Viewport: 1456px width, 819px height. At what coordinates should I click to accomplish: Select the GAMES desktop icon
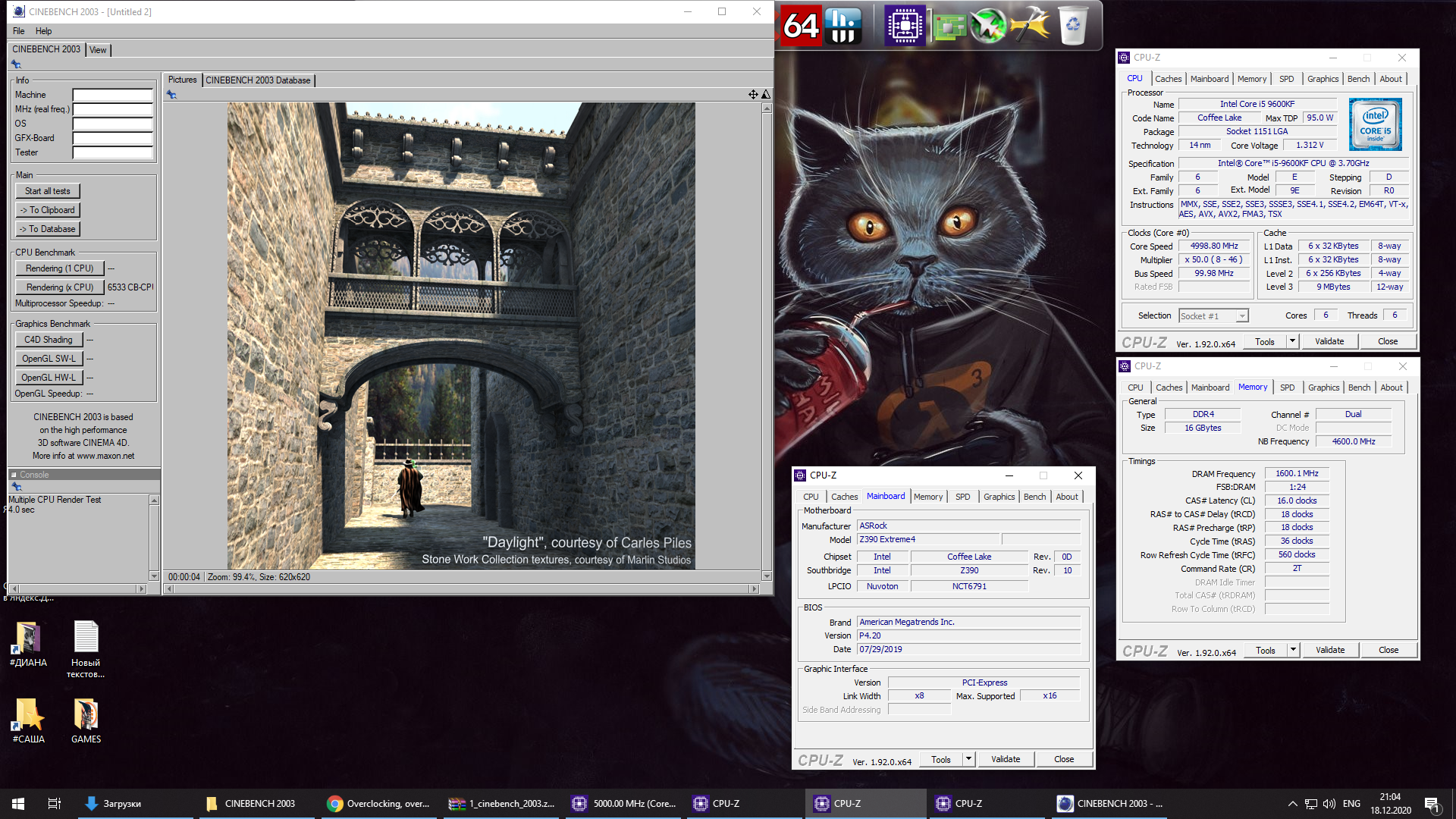tap(86, 721)
